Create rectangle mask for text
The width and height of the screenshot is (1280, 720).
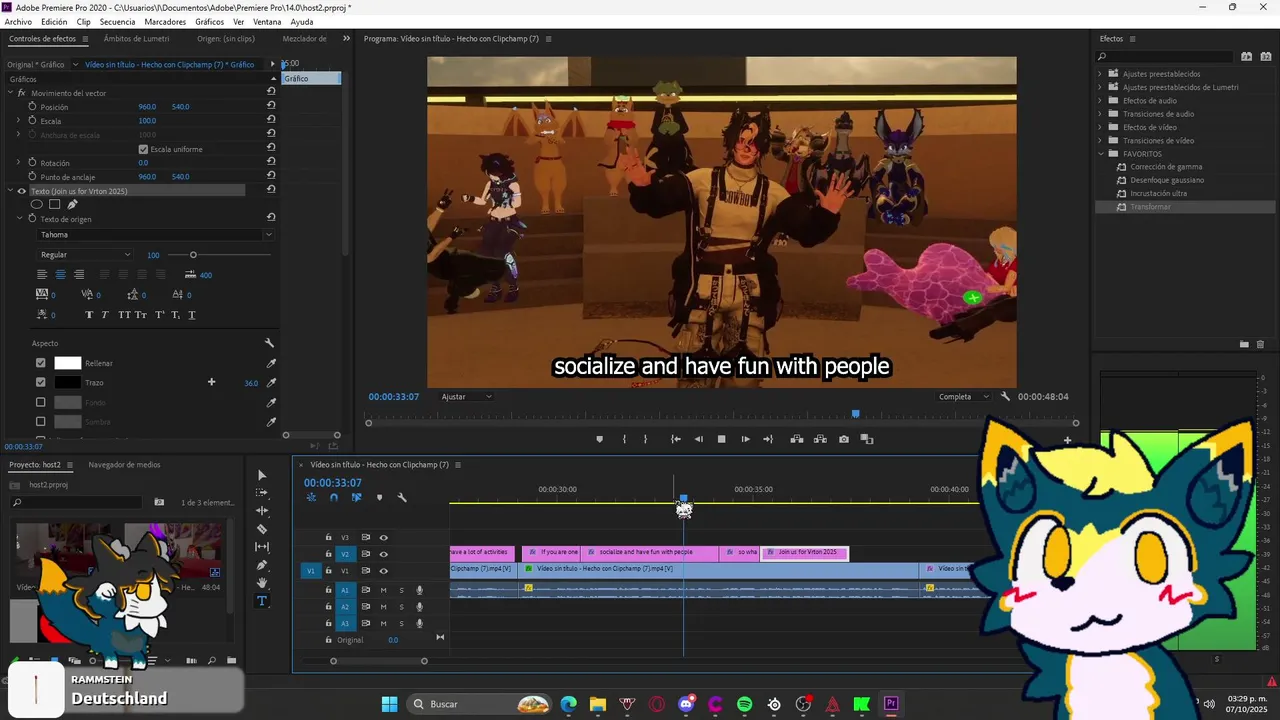54,204
